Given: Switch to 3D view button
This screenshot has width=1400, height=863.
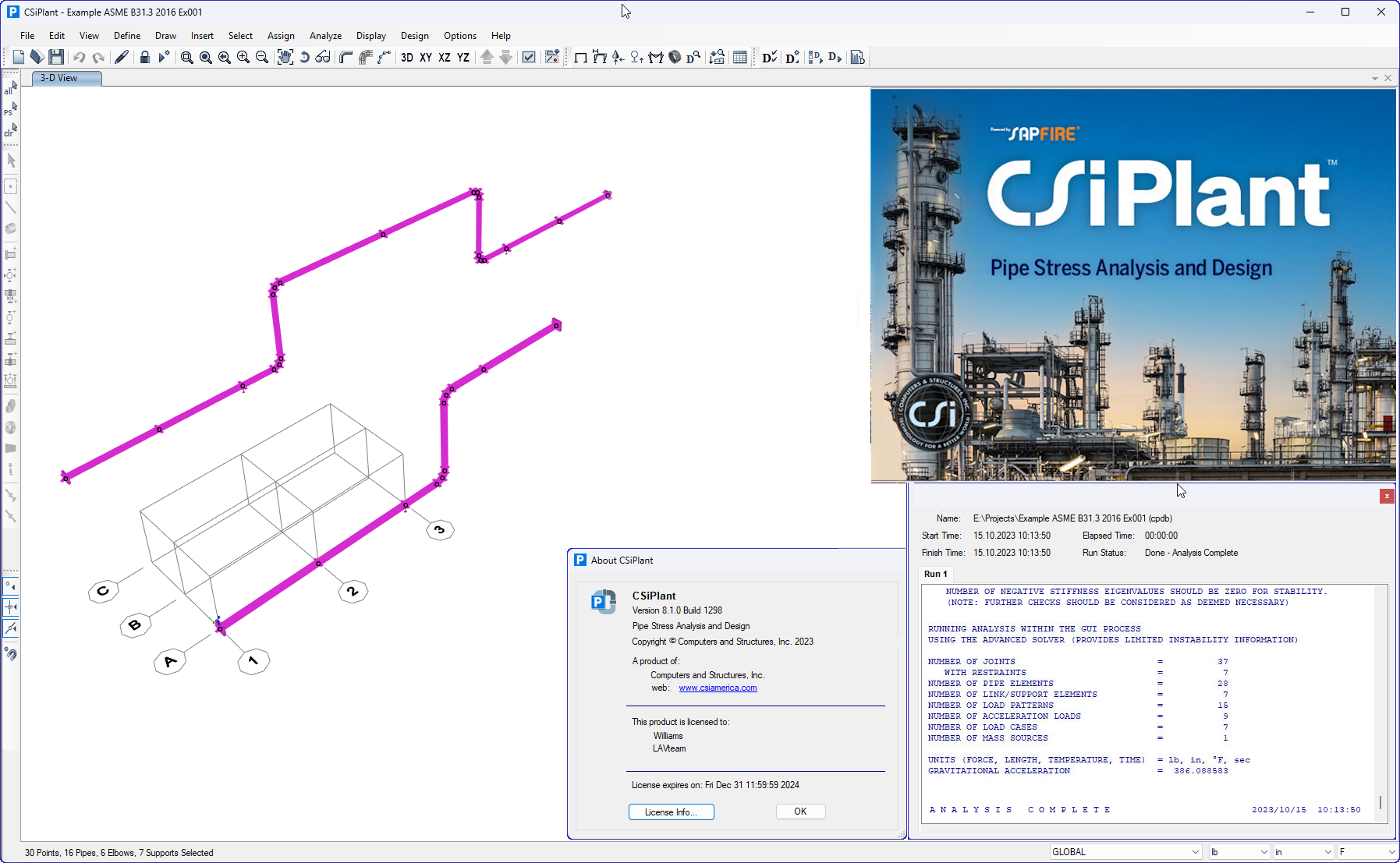Looking at the screenshot, I should 407,57.
